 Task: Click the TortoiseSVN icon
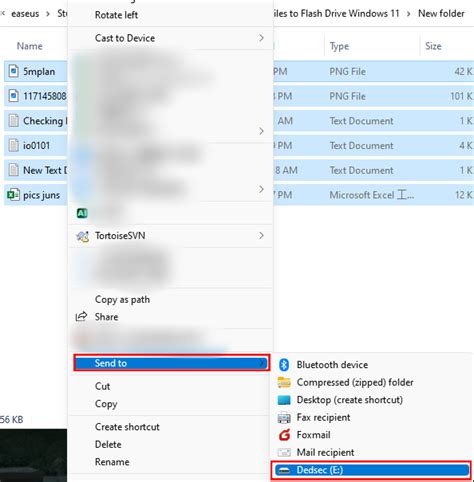click(82, 236)
